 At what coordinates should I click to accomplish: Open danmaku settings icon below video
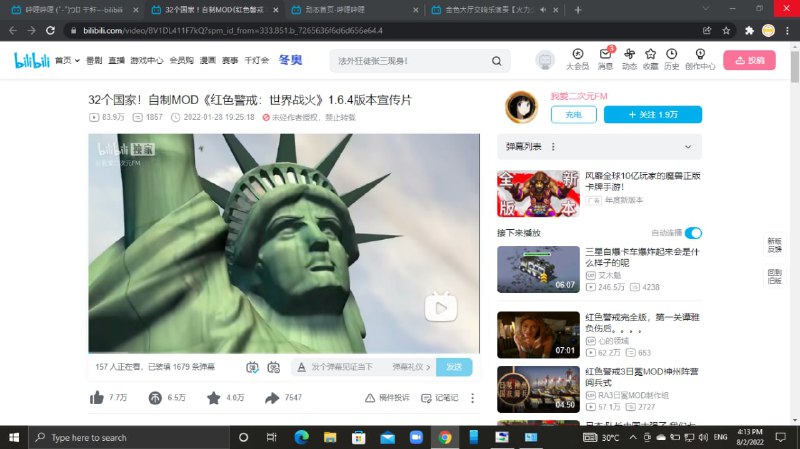(273, 367)
